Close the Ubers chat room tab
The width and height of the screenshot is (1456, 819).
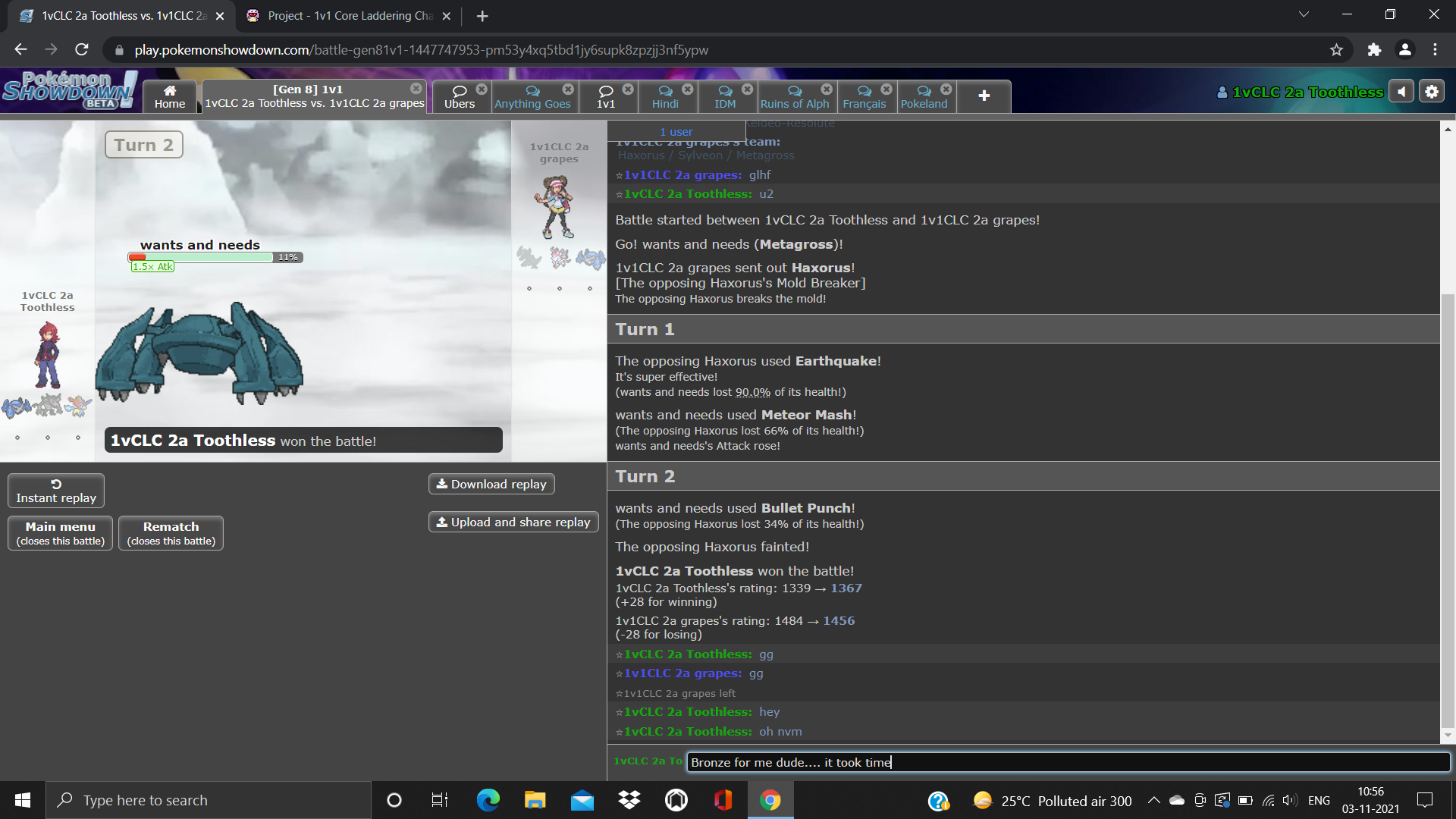tap(482, 89)
